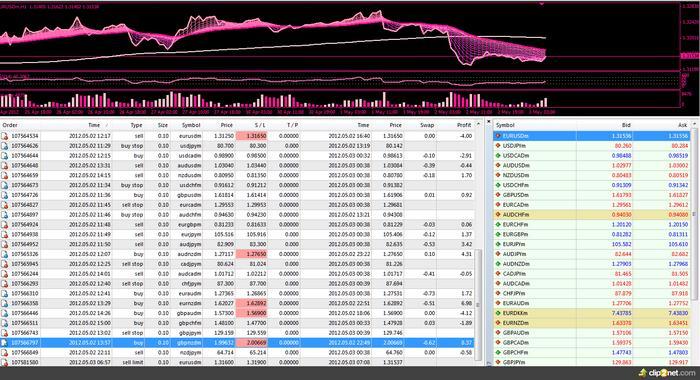Select the EURNZDm row in market watch
The width and height of the screenshot is (700, 380).
[592, 323]
